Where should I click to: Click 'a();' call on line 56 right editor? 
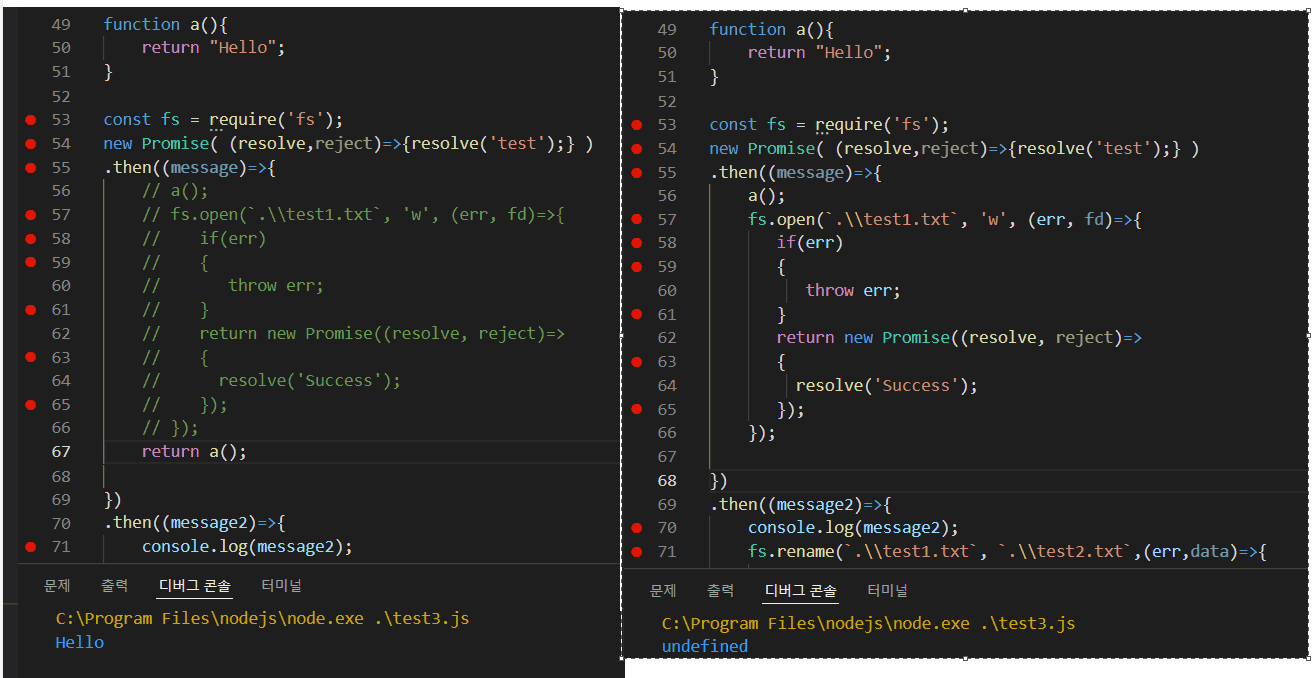click(767, 196)
